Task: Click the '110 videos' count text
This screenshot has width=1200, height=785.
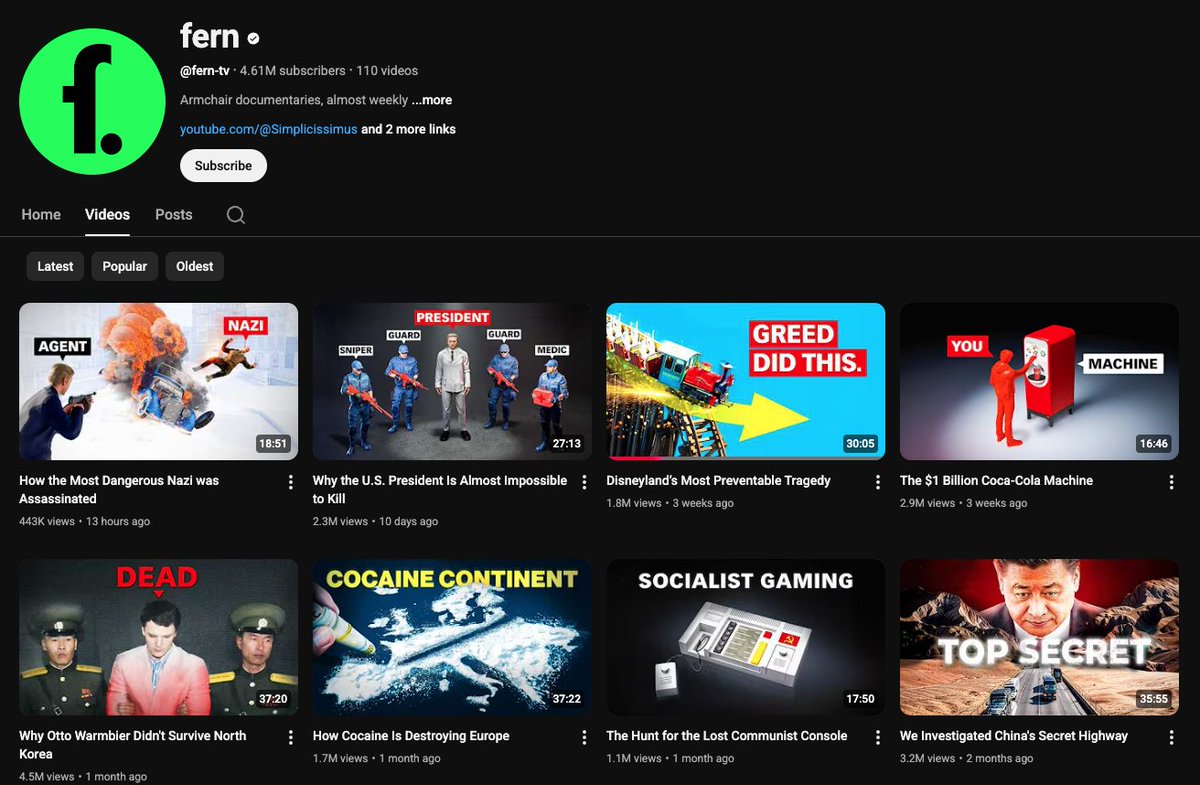Action: point(387,71)
